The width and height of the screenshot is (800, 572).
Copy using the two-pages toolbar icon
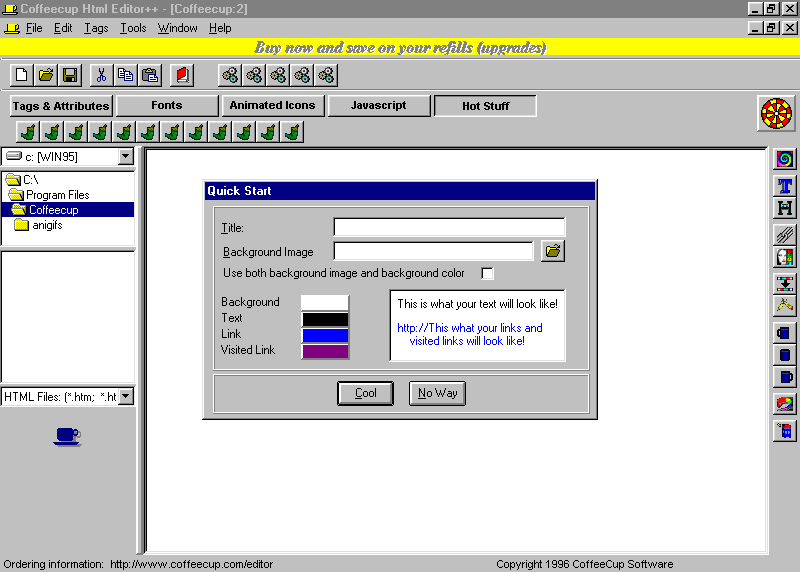pos(126,75)
